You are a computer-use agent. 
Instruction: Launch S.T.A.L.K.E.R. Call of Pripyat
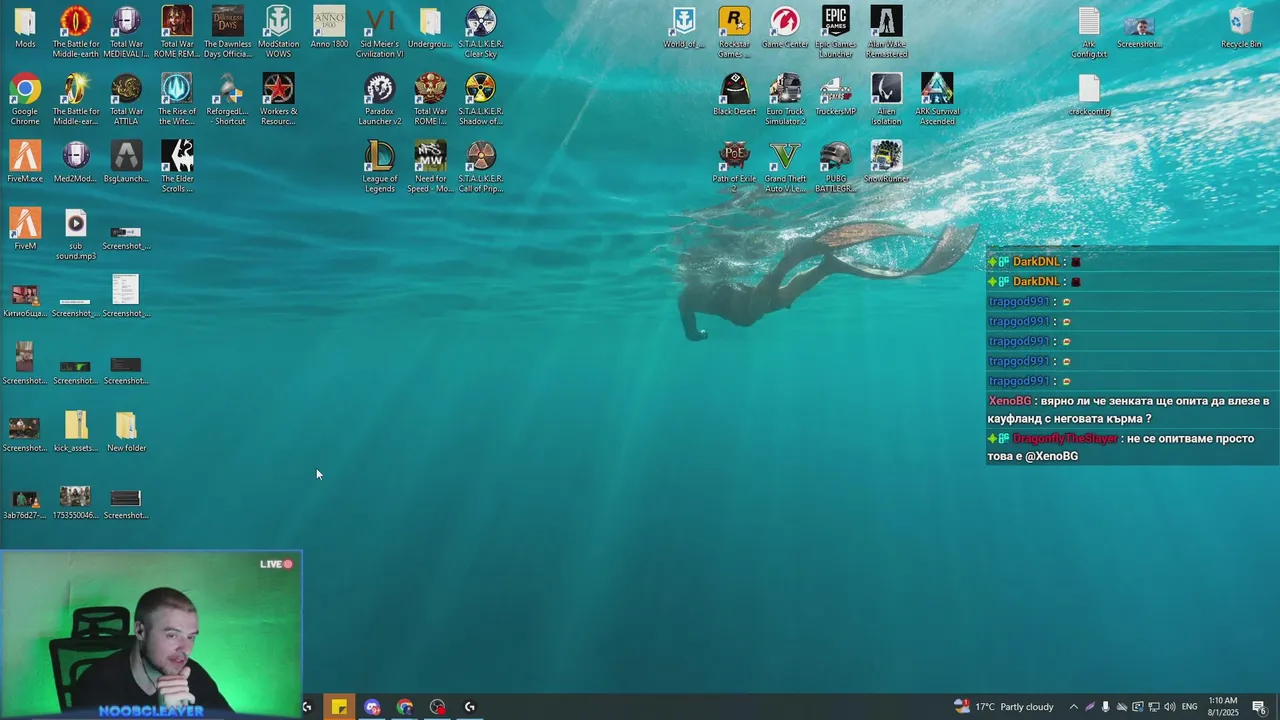coord(481,166)
